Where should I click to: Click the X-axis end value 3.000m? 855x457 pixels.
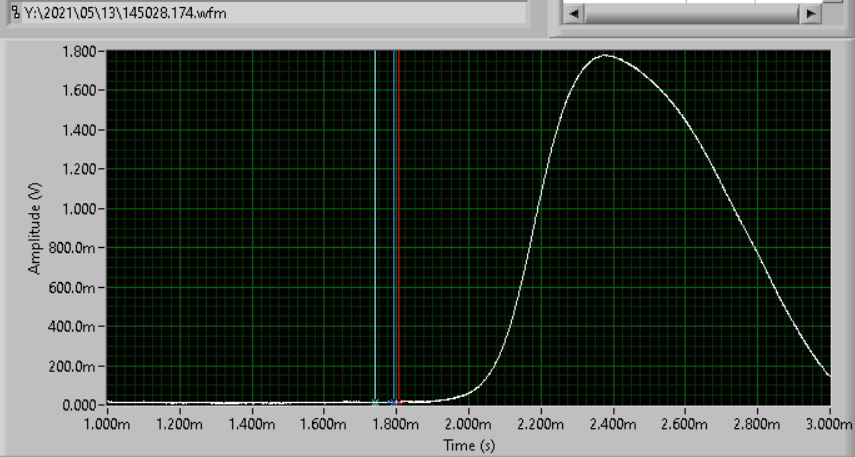[830, 424]
